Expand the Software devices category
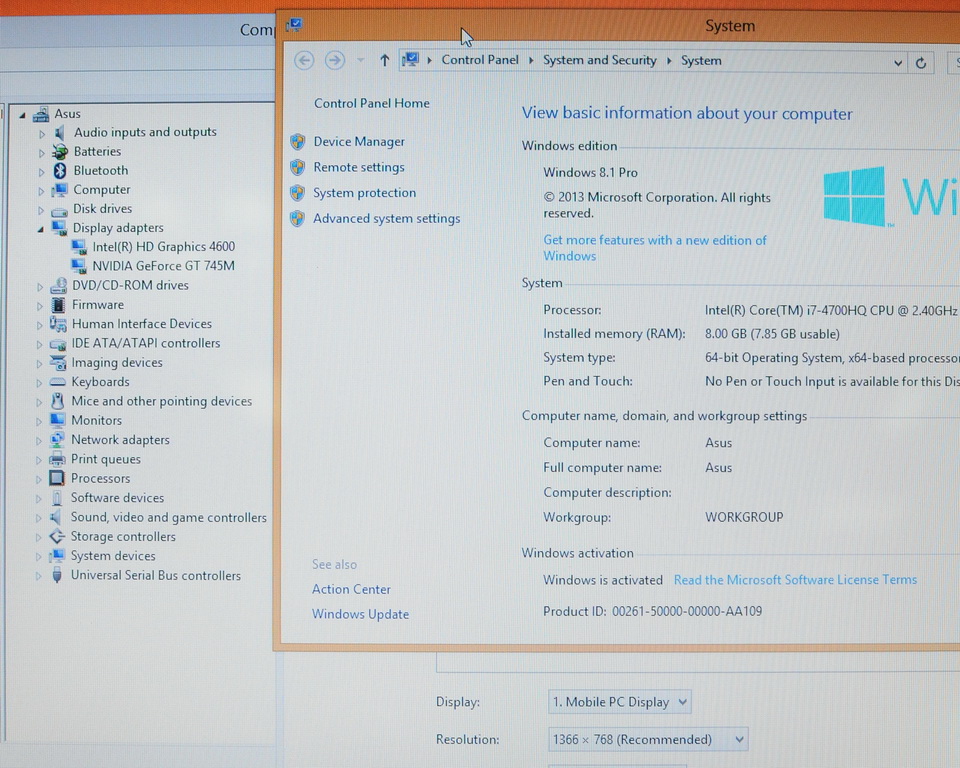The height and width of the screenshot is (768, 960). (39, 499)
